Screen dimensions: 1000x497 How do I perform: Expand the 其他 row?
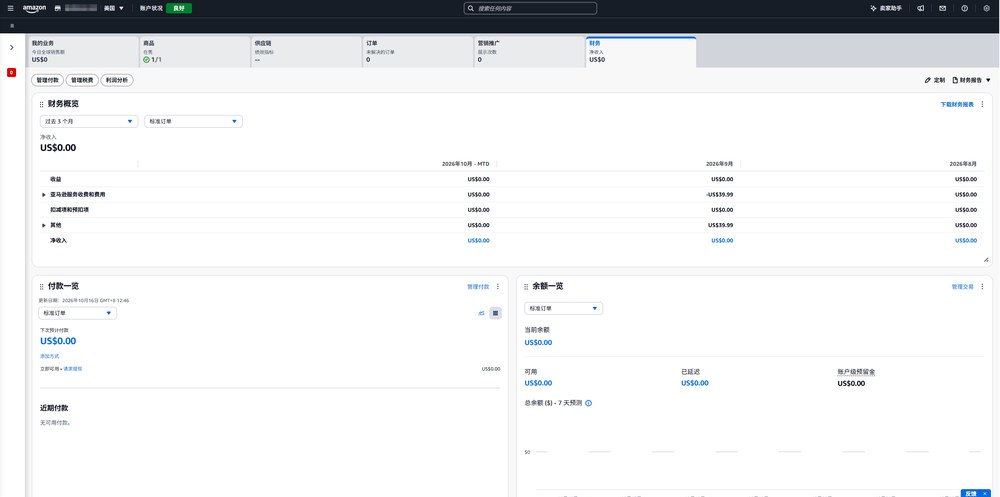pos(44,225)
